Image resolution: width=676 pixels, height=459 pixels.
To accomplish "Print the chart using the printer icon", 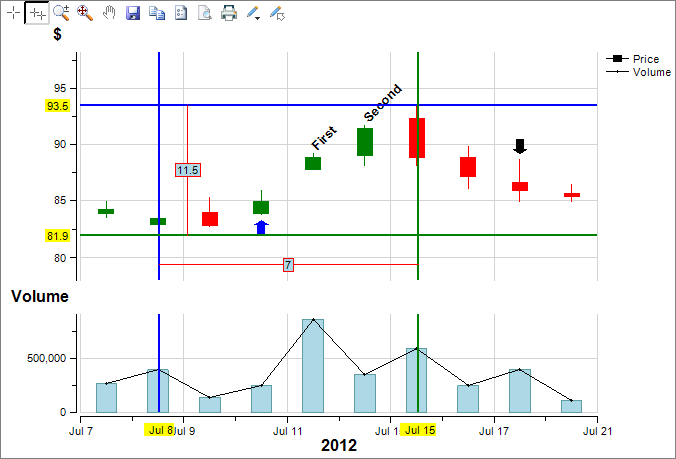I will [229, 13].
